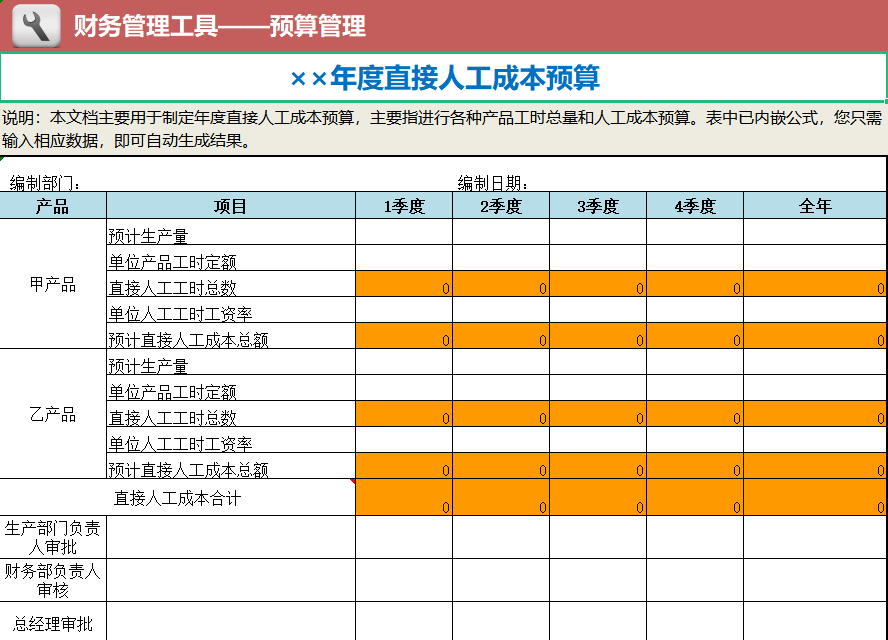Select the title ××年度直接人工成本预算
This screenshot has height=640, width=888.
point(444,73)
